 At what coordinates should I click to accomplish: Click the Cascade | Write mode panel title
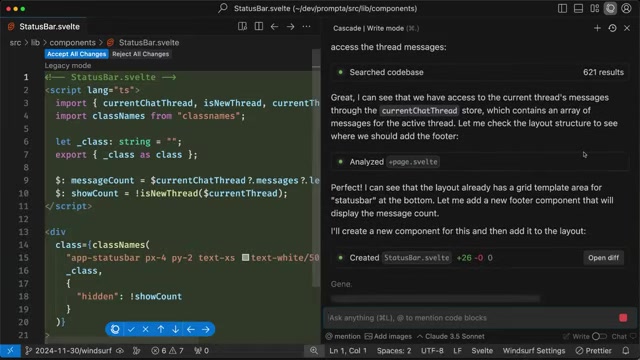[x=376, y=28]
